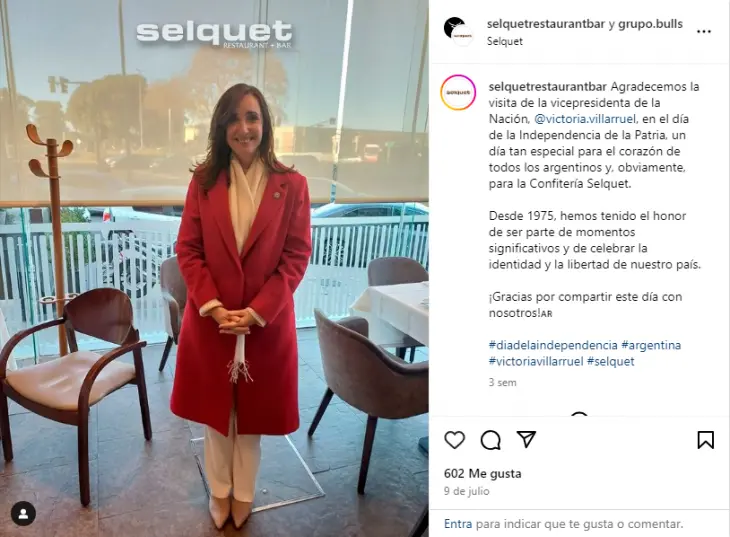Open the 9 de julio post date

[466, 491]
